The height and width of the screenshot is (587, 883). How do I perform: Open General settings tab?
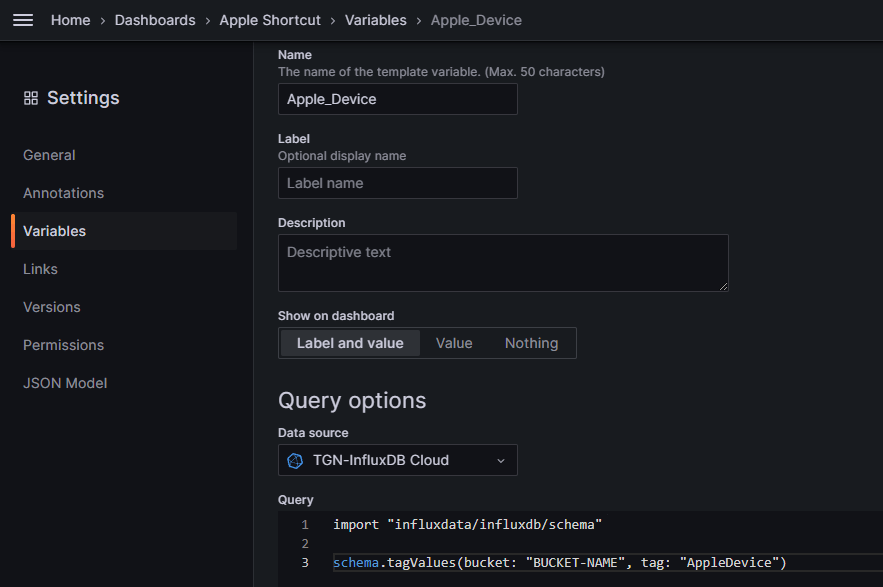pyautogui.click(x=49, y=155)
